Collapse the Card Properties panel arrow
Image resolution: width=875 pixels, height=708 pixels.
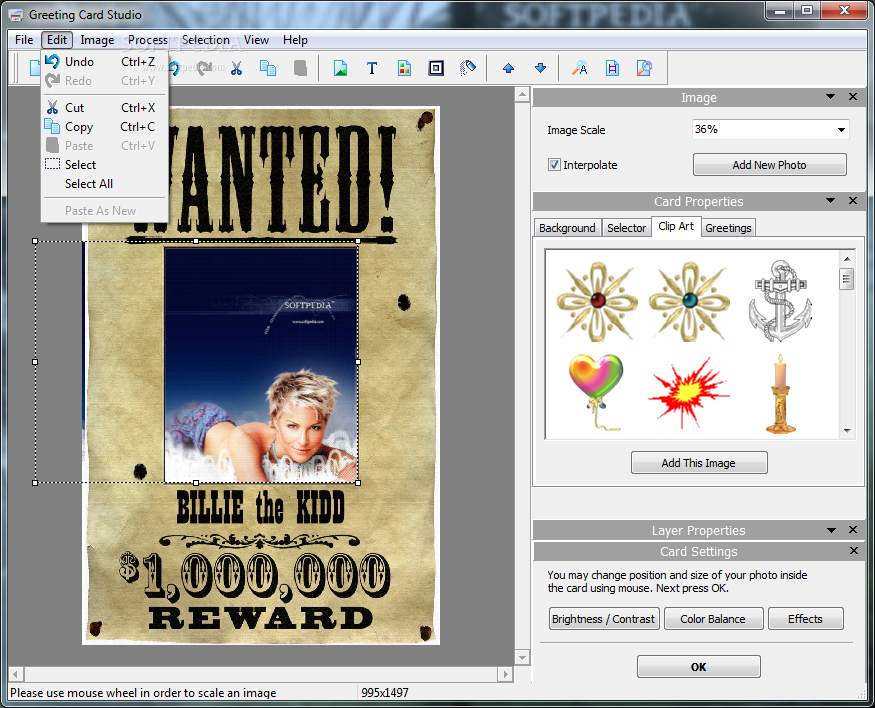click(830, 200)
